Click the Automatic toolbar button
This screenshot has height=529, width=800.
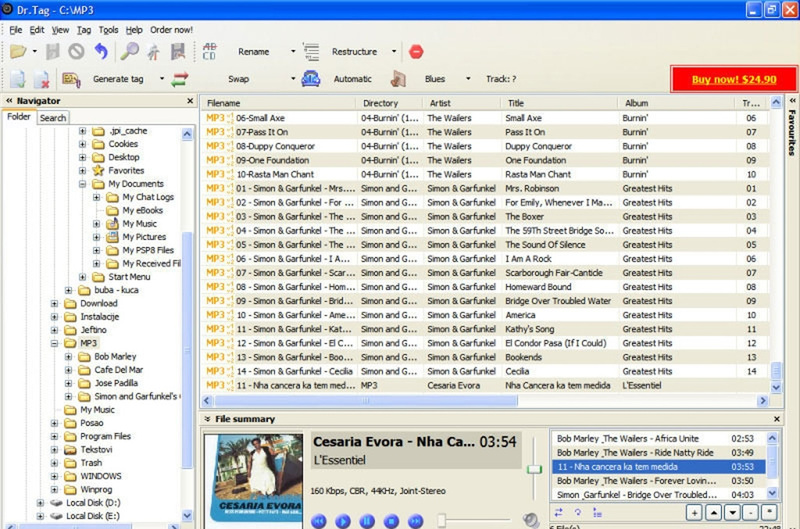[x=353, y=79]
